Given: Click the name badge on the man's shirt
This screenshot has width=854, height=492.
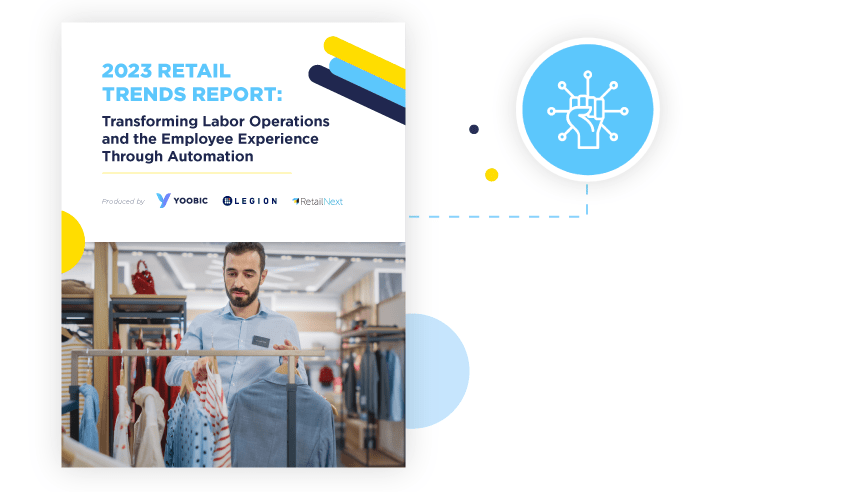Looking at the screenshot, I should [260, 340].
